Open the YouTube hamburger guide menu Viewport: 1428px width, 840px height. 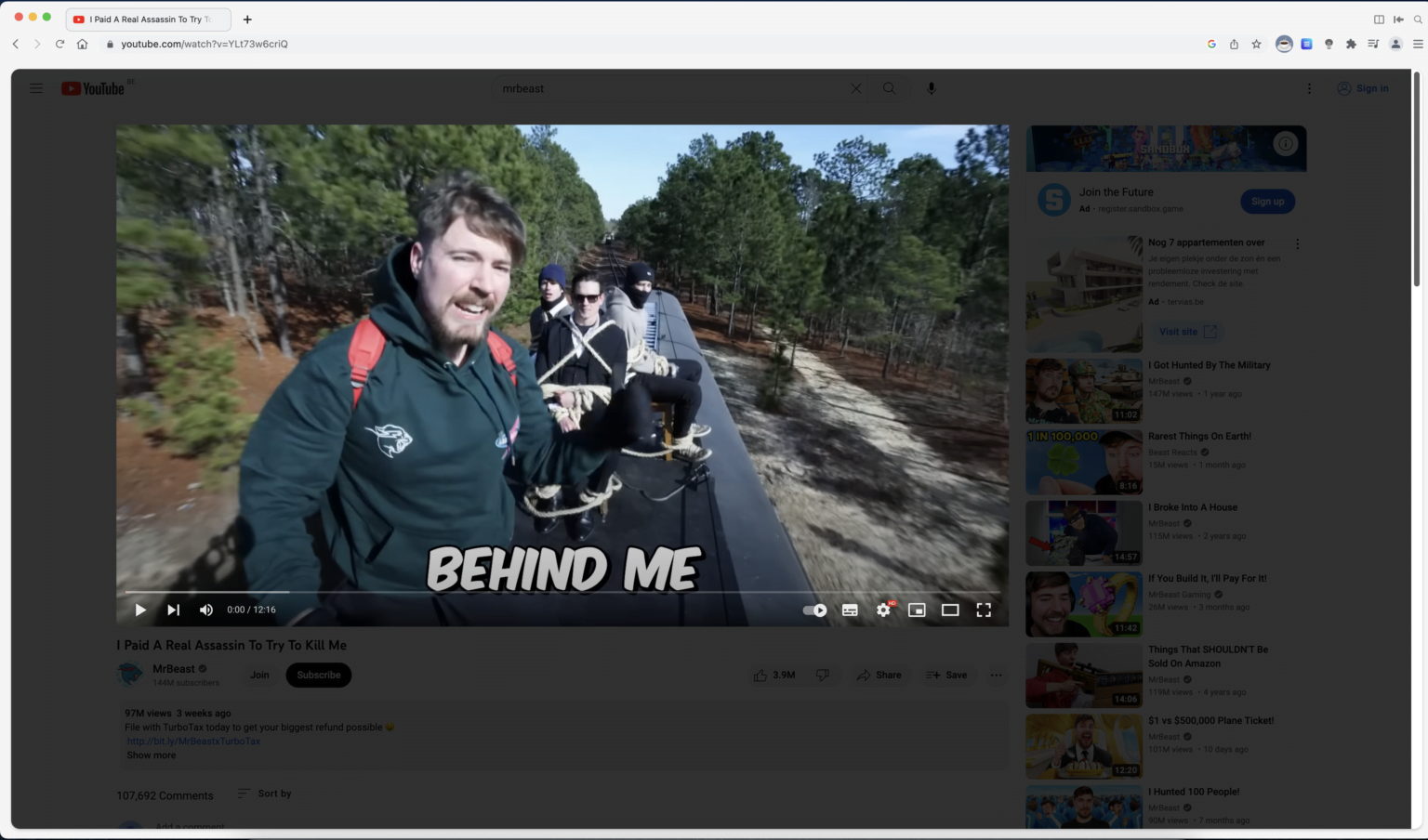[36, 88]
